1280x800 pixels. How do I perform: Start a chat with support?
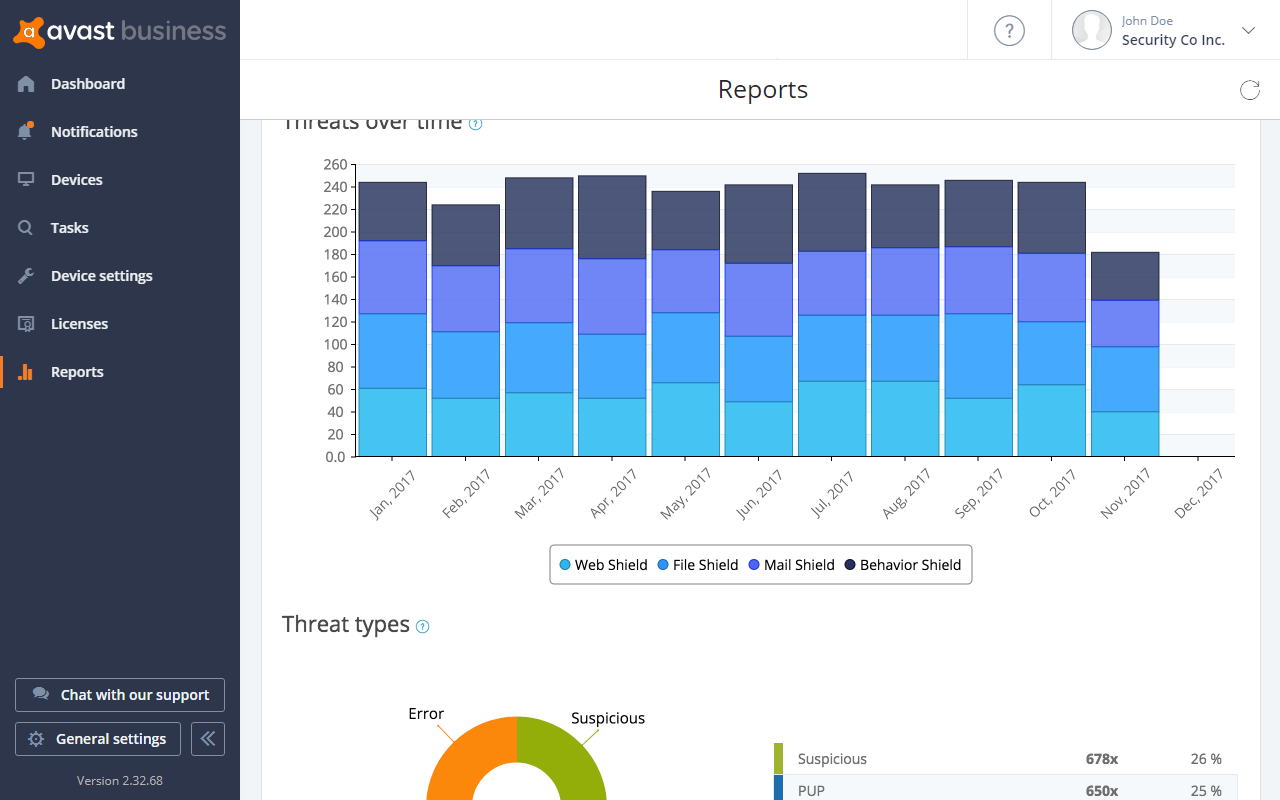(120, 694)
